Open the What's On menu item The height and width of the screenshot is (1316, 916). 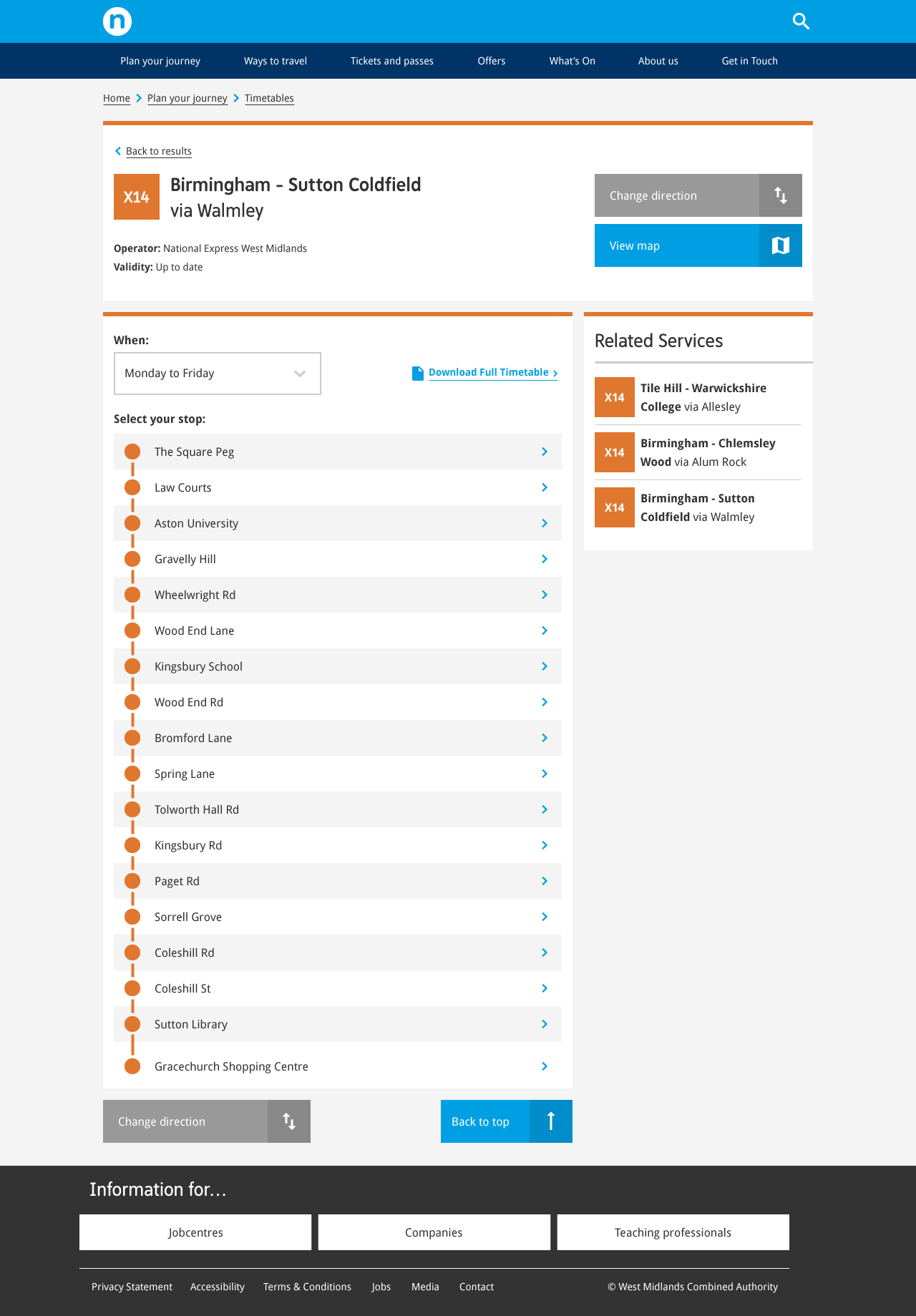[x=572, y=61]
